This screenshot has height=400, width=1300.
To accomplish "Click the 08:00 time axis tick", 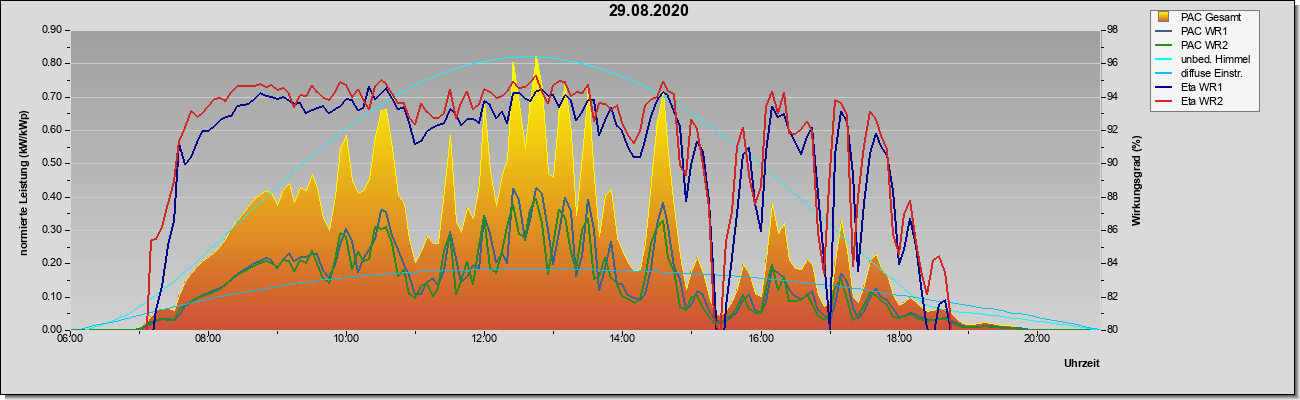I will pyautogui.click(x=208, y=340).
